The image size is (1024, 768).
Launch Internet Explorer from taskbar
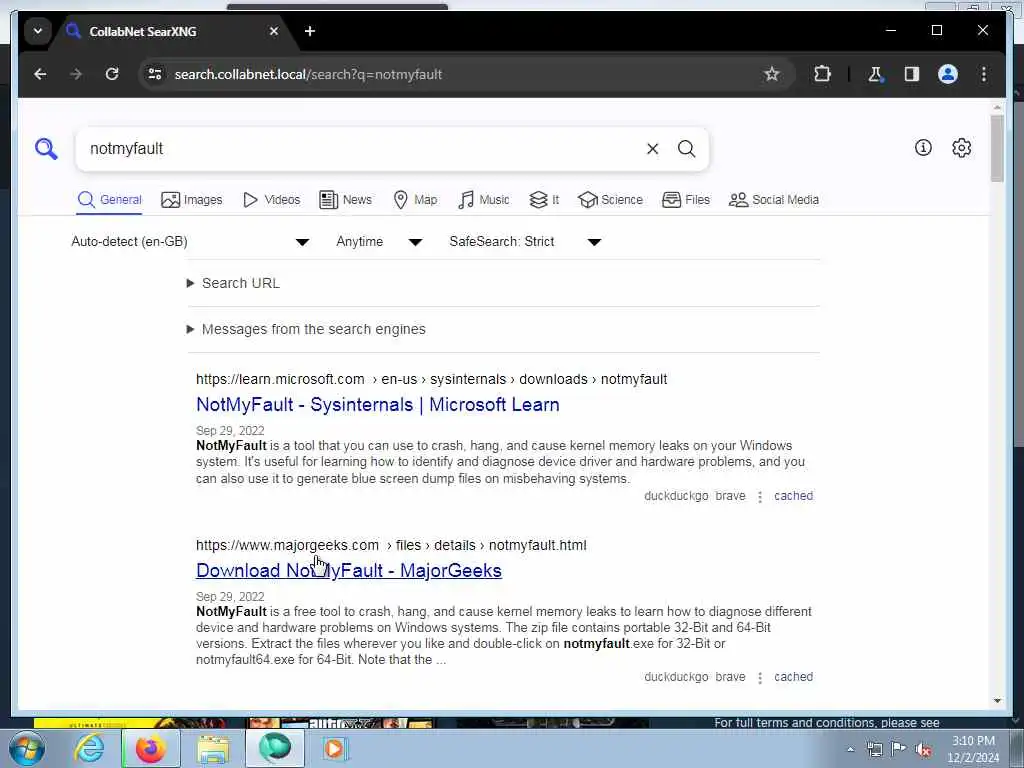(89, 748)
